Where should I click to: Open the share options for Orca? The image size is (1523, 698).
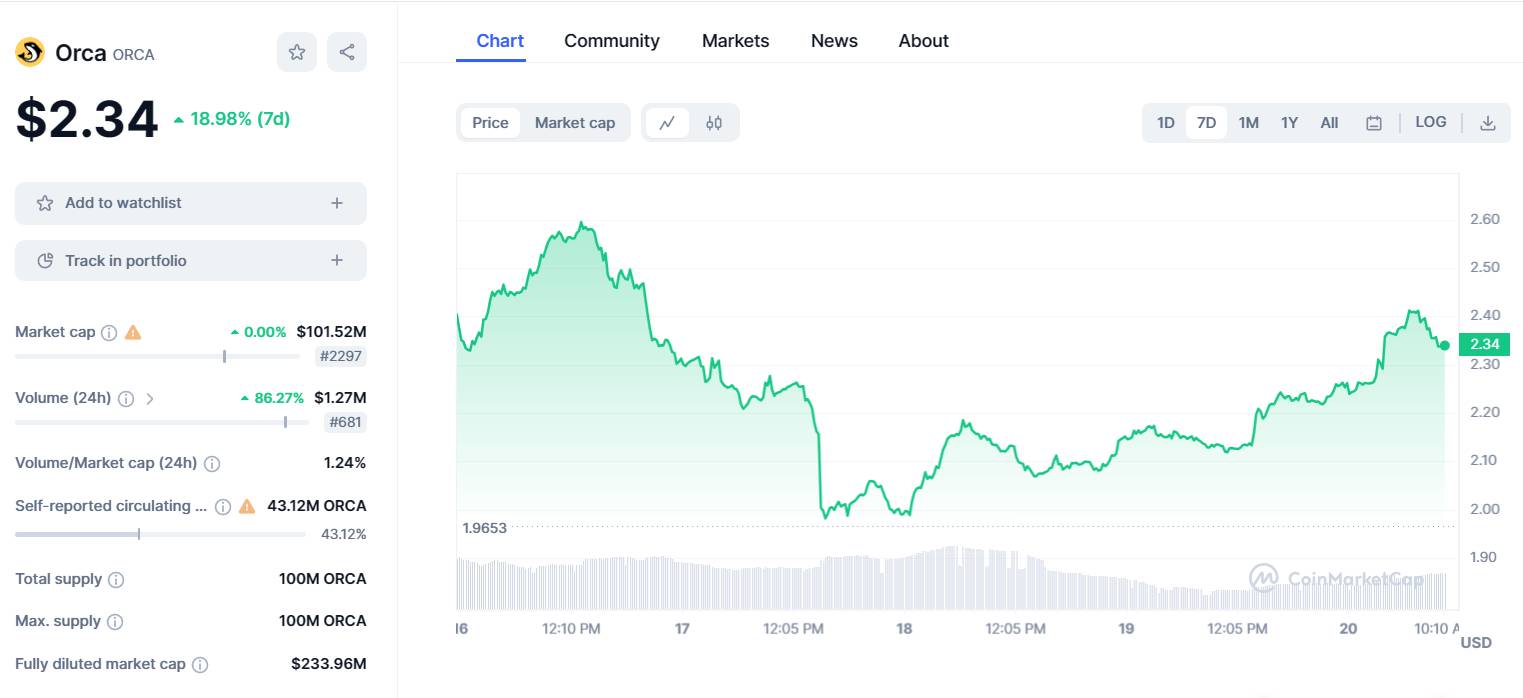click(347, 52)
